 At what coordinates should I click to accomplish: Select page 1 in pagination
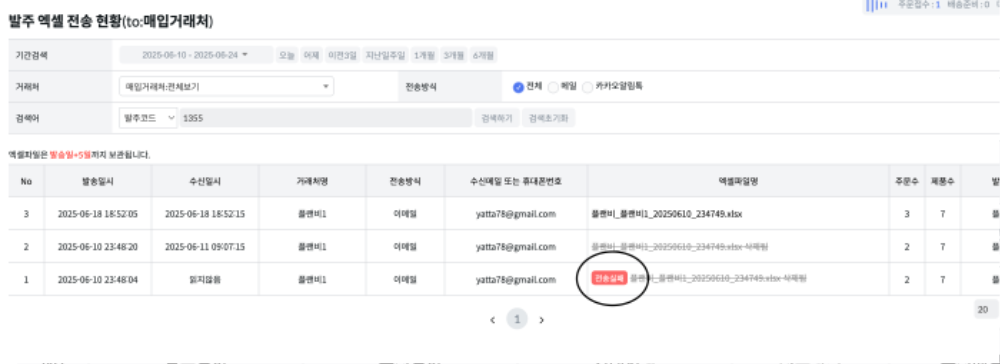click(x=517, y=319)
